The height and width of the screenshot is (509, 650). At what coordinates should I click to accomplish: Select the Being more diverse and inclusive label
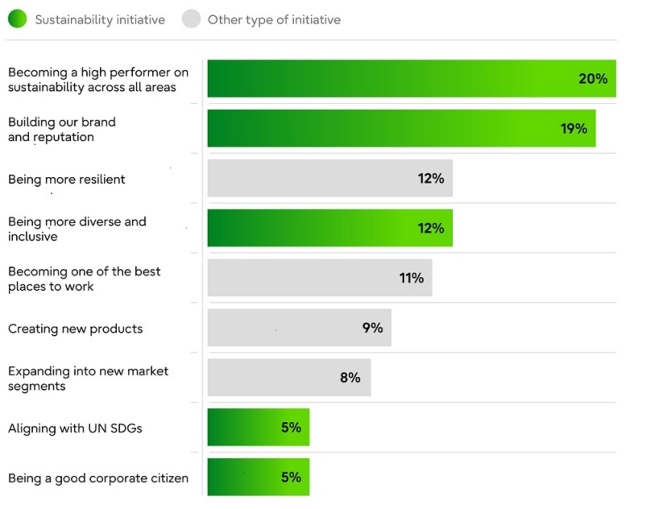[x=77, y=229]
